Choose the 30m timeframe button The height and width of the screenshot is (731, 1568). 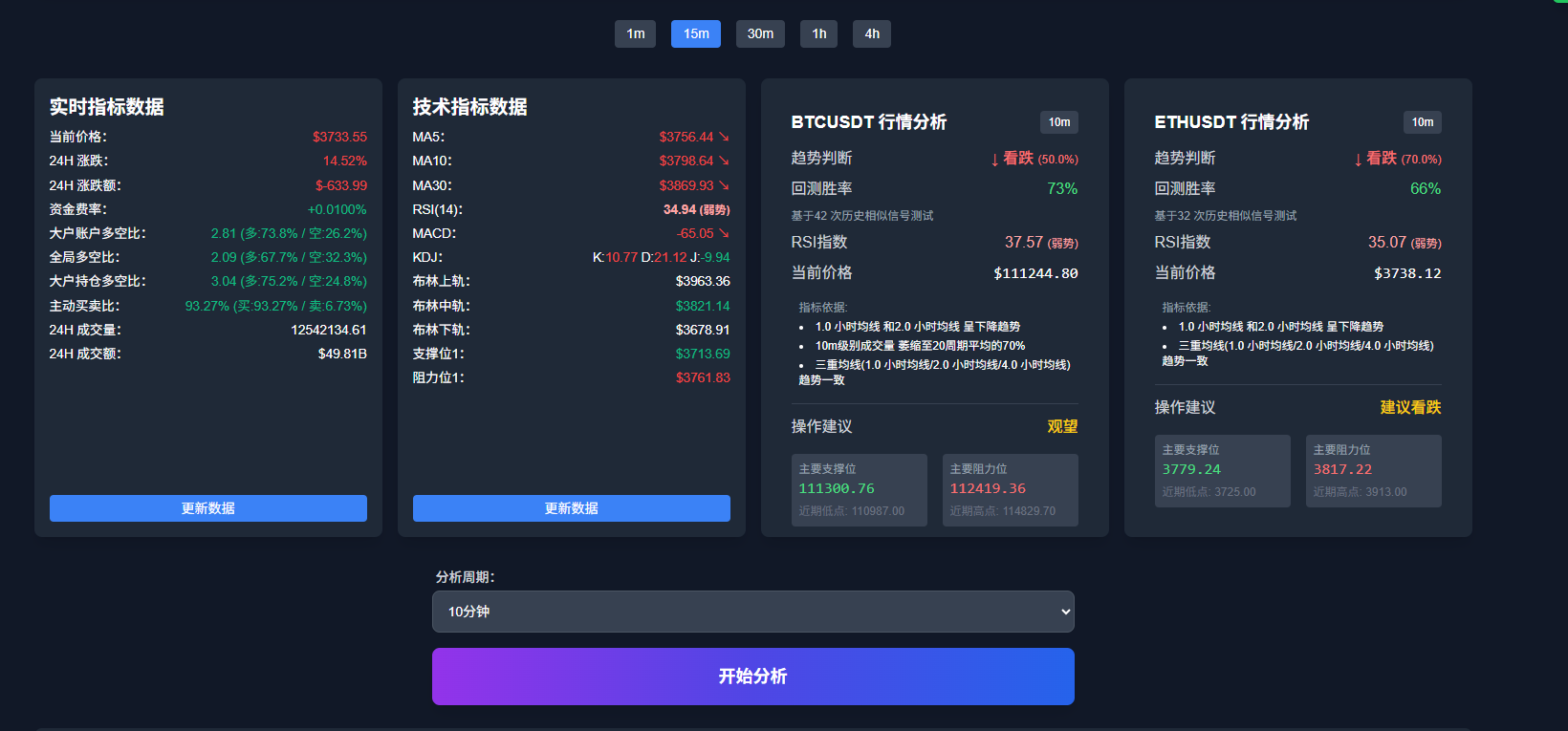point(760,33)
